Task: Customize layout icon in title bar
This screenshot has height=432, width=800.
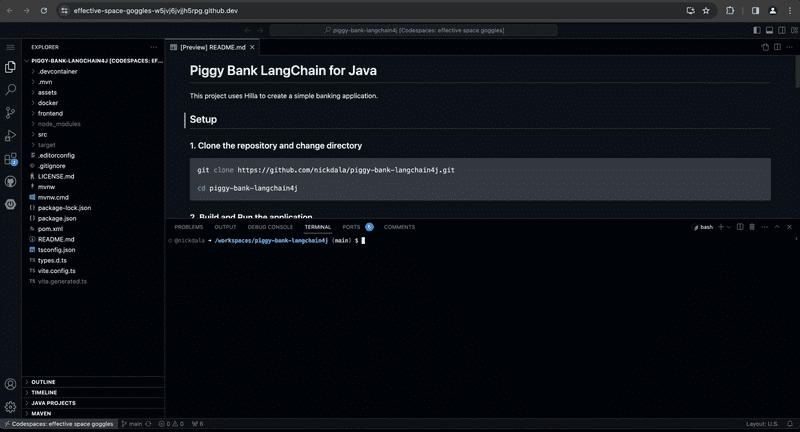Action: [x=794, y=31]
